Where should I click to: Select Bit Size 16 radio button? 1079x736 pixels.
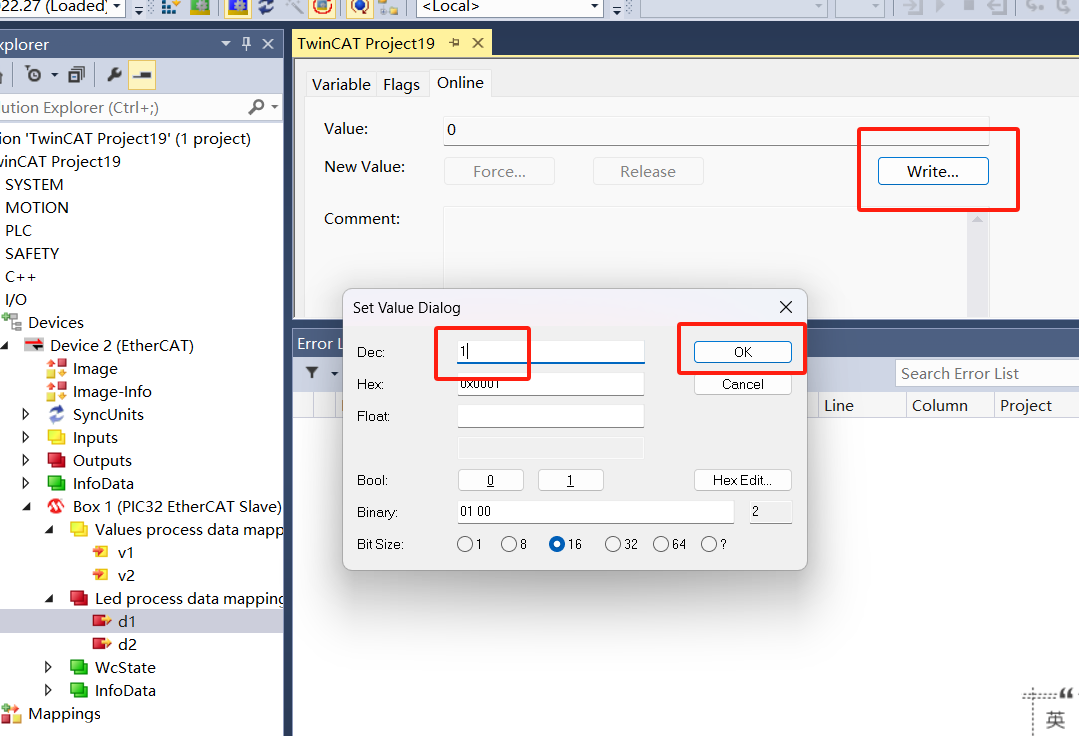click(x=557, y=544)
